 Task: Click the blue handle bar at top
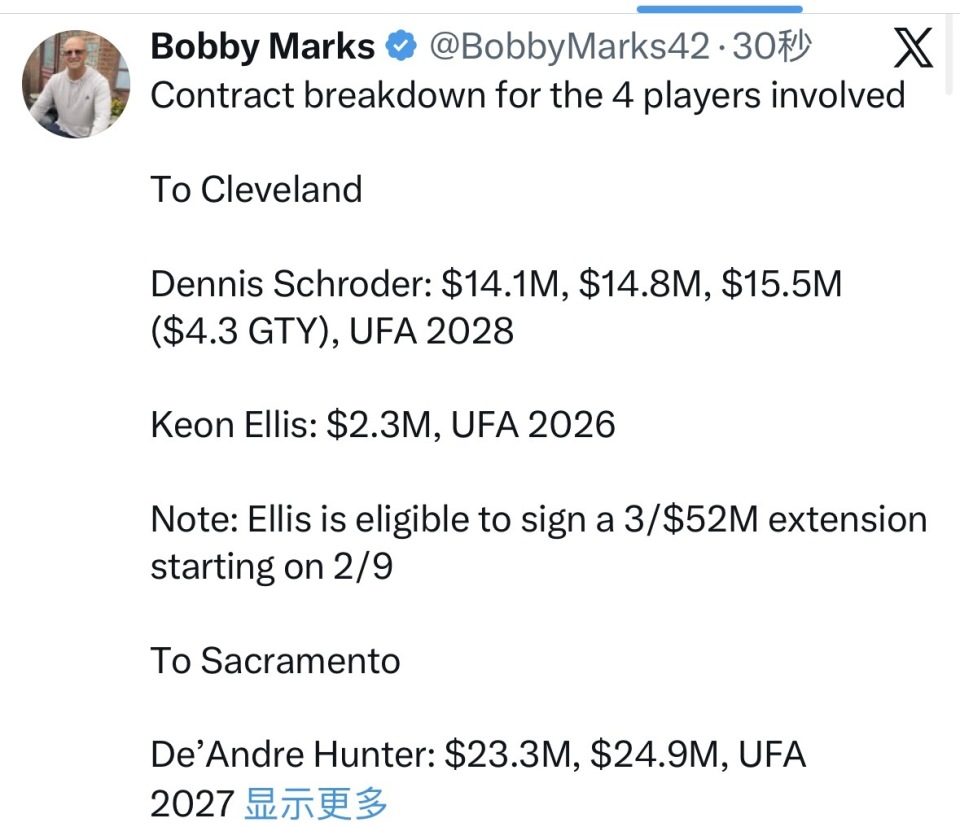(x=719, y=8)
